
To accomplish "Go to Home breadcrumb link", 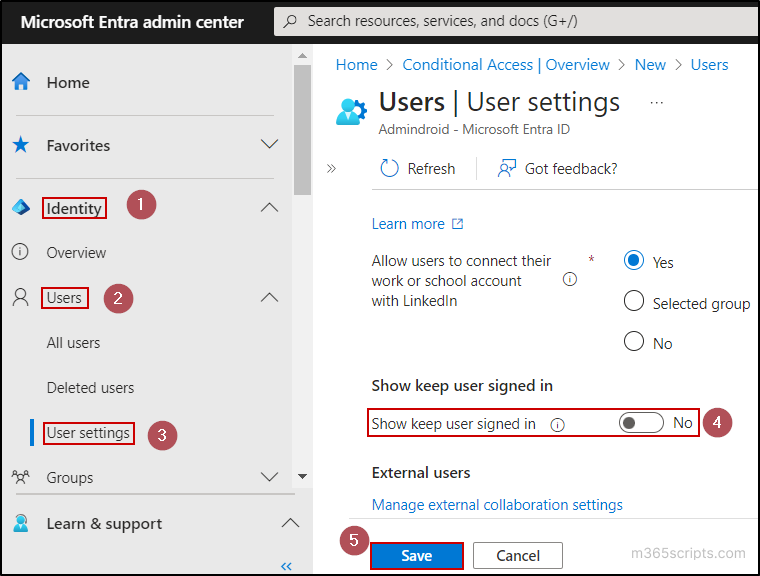I will [356, 64].
